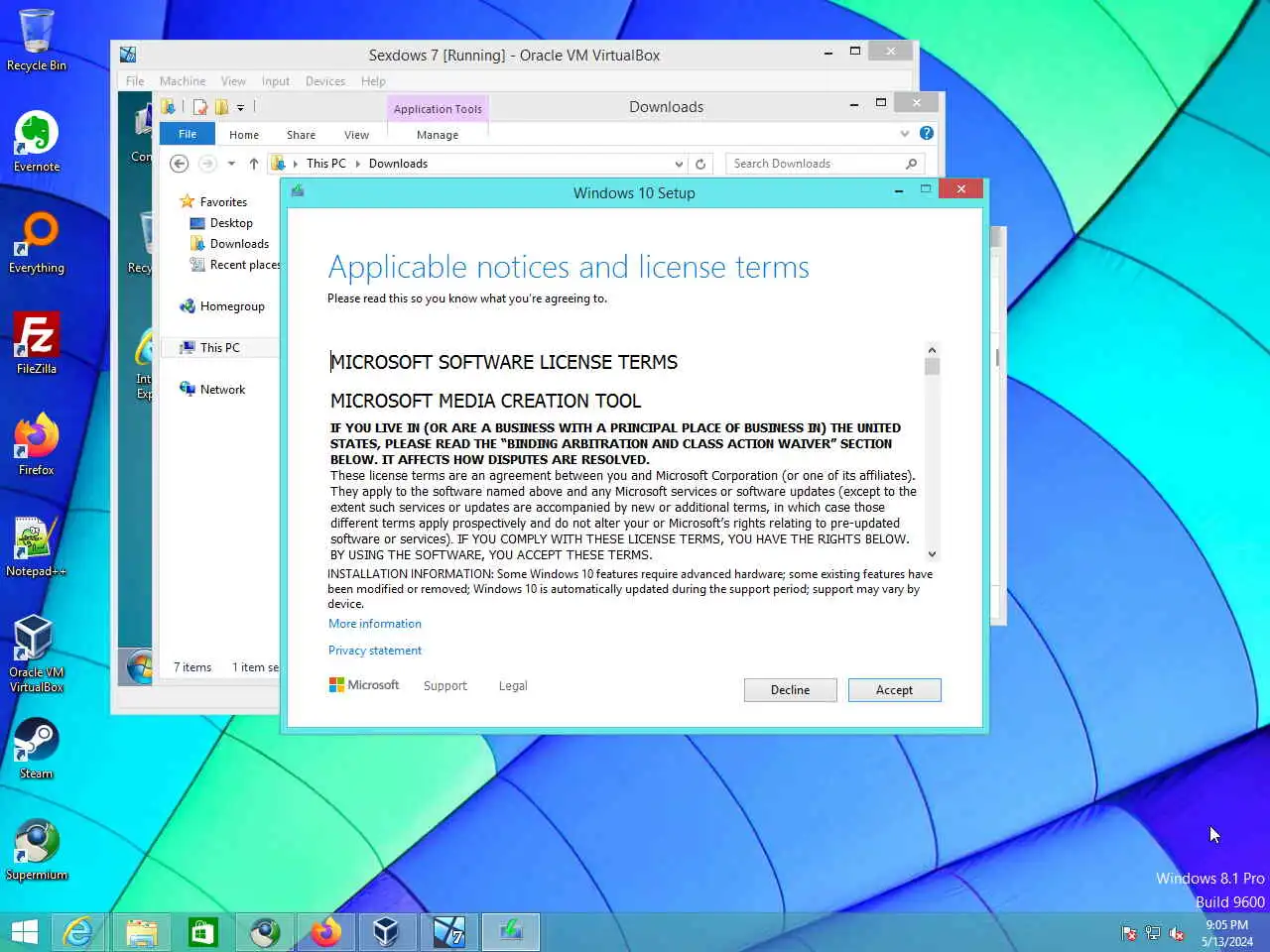Switch to the Explorer Home ribbon tab

click(244, 135)
